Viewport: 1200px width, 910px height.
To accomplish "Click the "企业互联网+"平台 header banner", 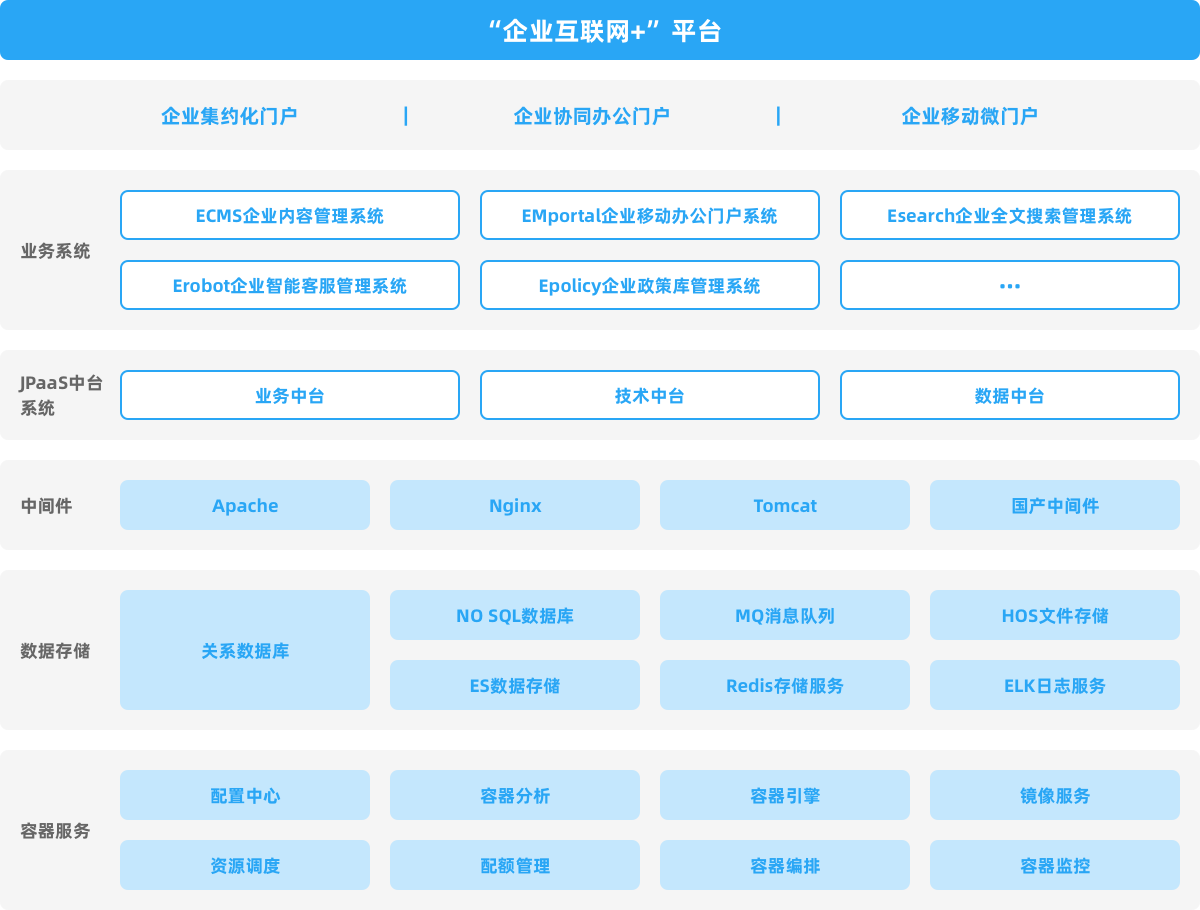I will coord(600,31).
